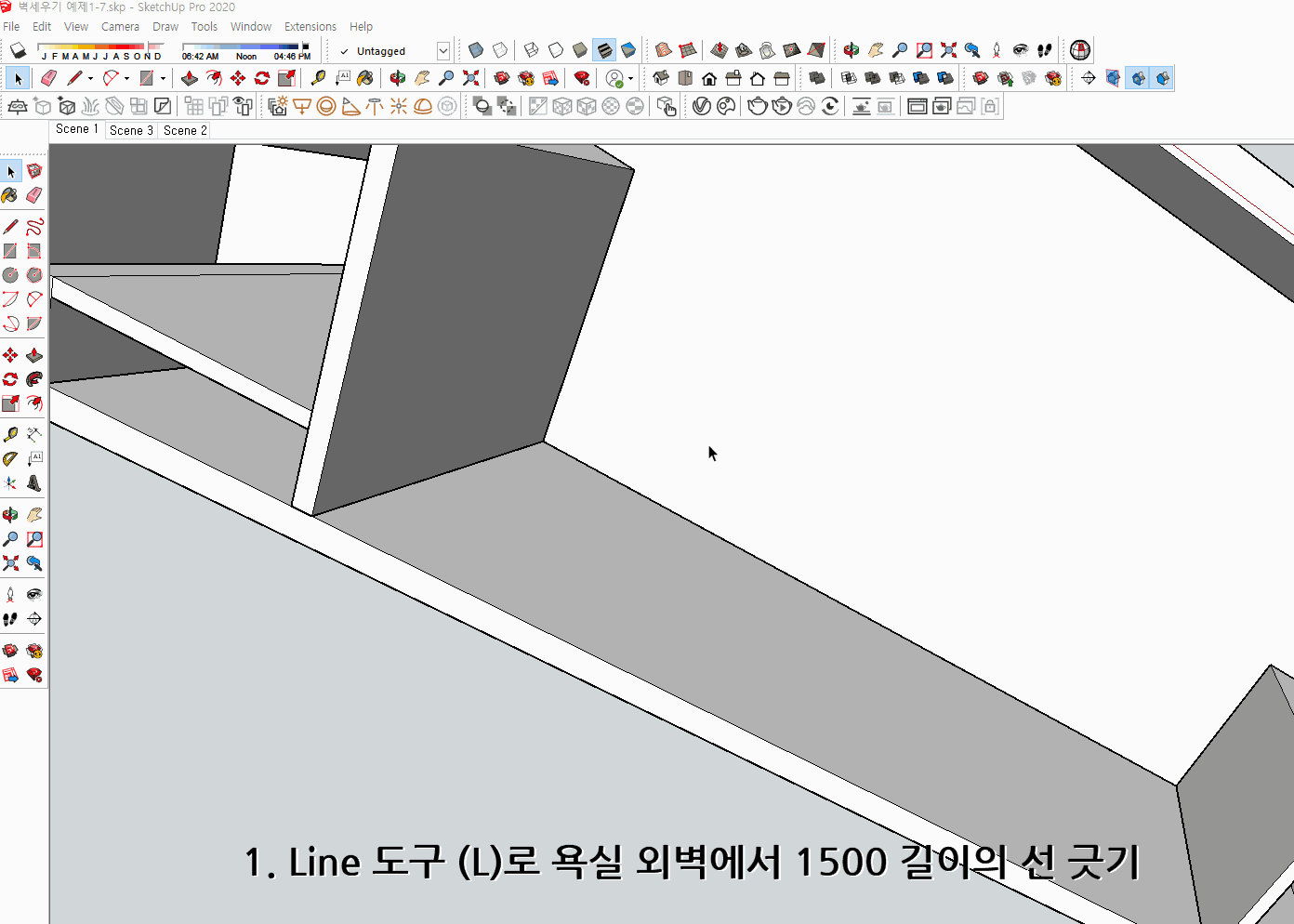Enable Wireframe display style

click(533, 49)
